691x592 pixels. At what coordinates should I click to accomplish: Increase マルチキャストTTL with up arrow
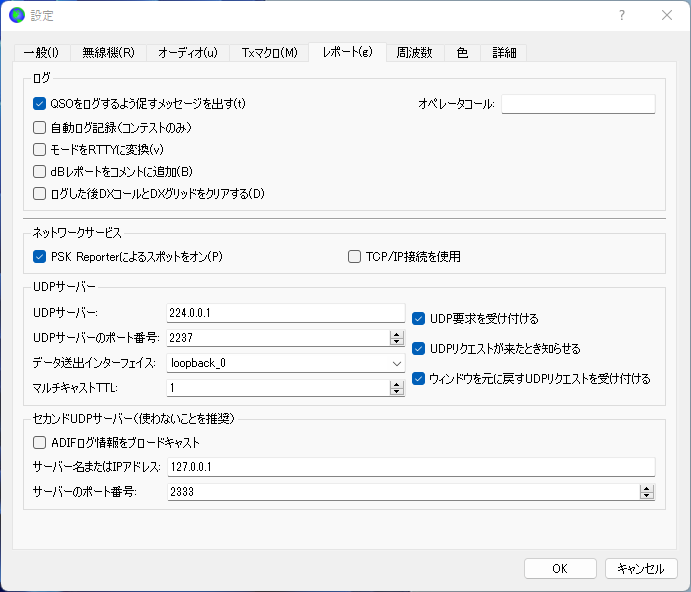(397, 384)
